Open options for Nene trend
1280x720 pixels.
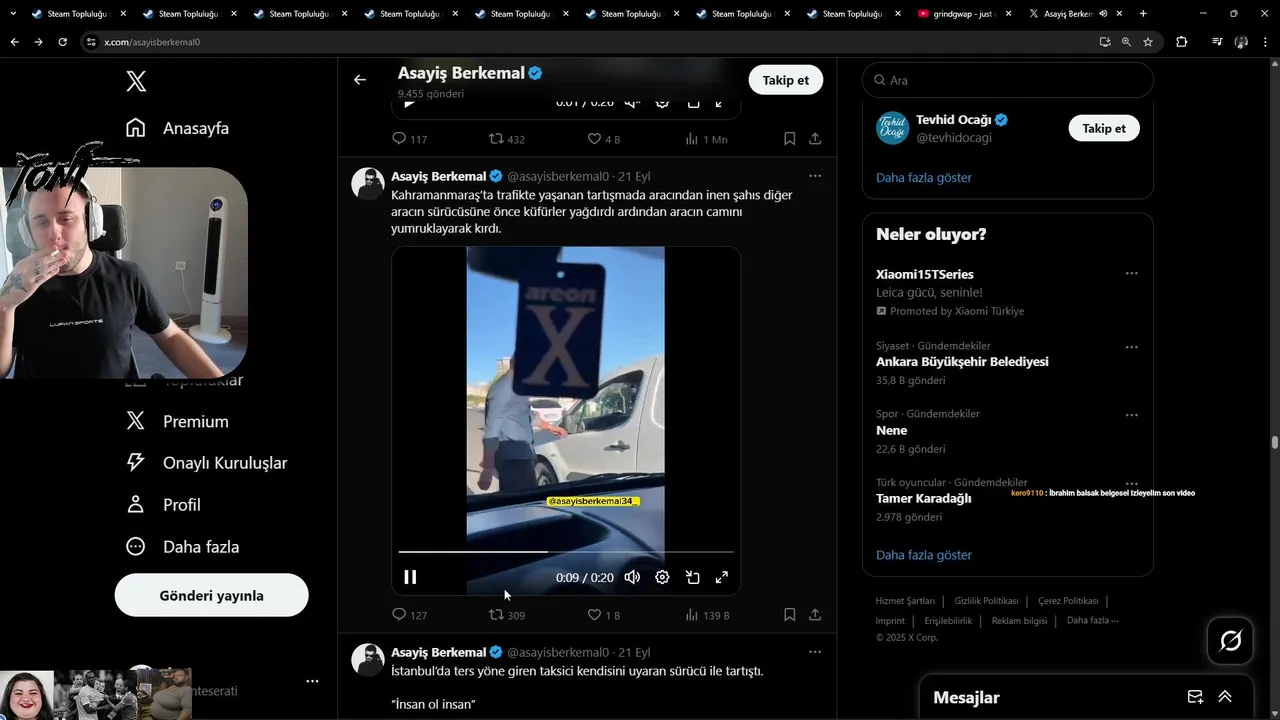[x=1131, y=415]
